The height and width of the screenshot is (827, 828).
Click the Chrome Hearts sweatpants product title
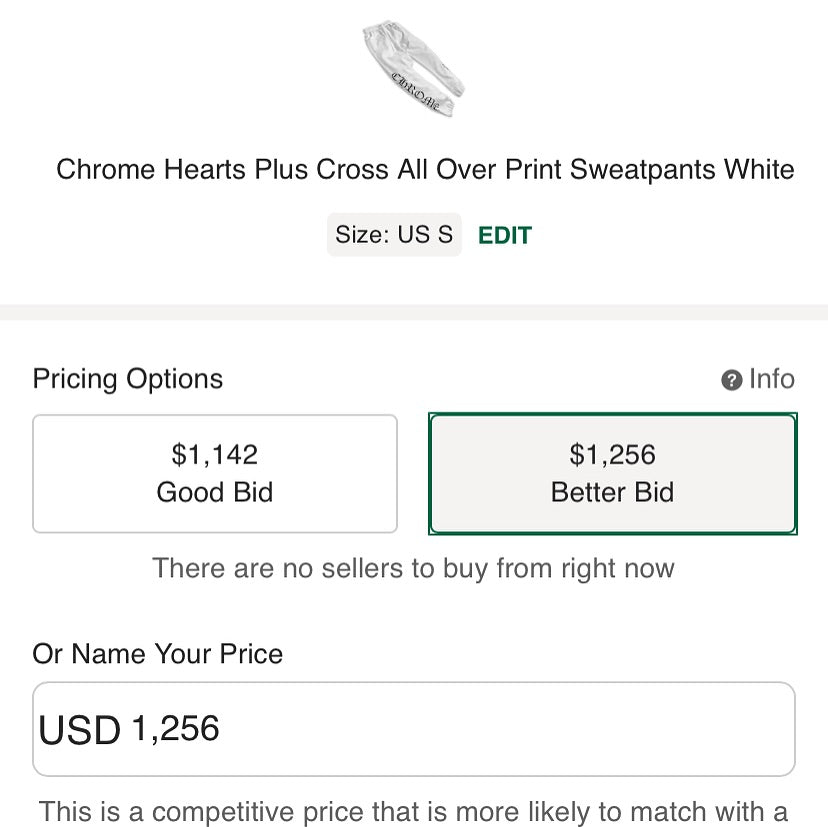pos(425,169)
